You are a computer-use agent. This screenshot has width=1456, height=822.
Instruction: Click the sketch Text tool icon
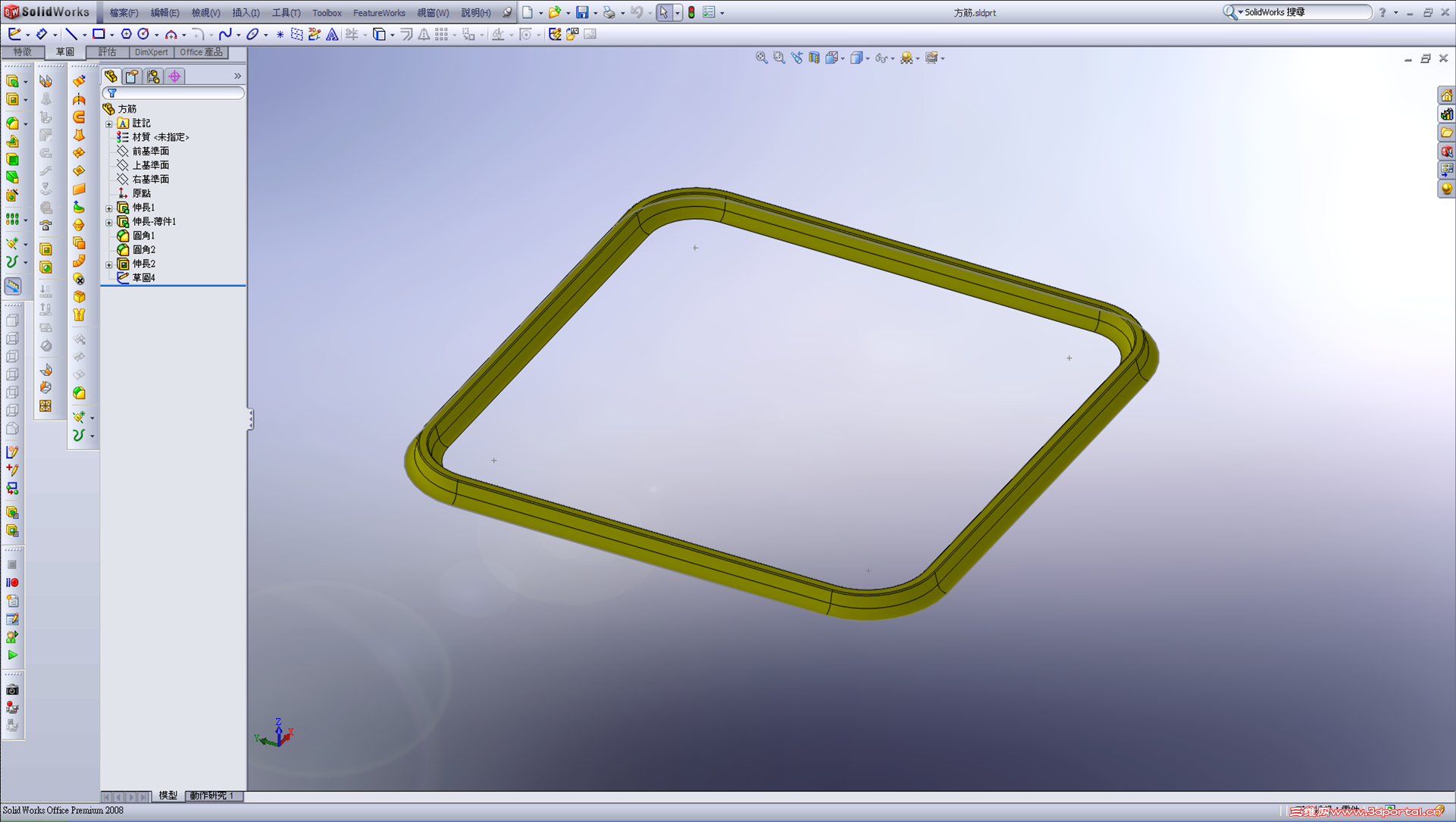pyautogui.click(x=332, y=34)
